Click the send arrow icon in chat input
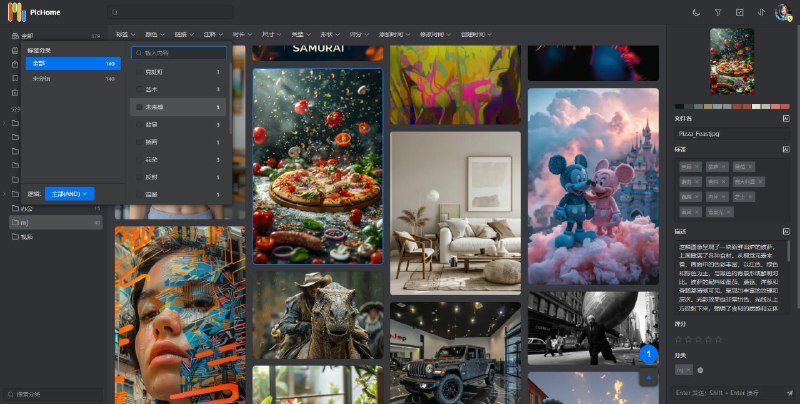Image resolution: width=800 pixels, height=404 pixels. pyautogui.click(x=789, y=393)
